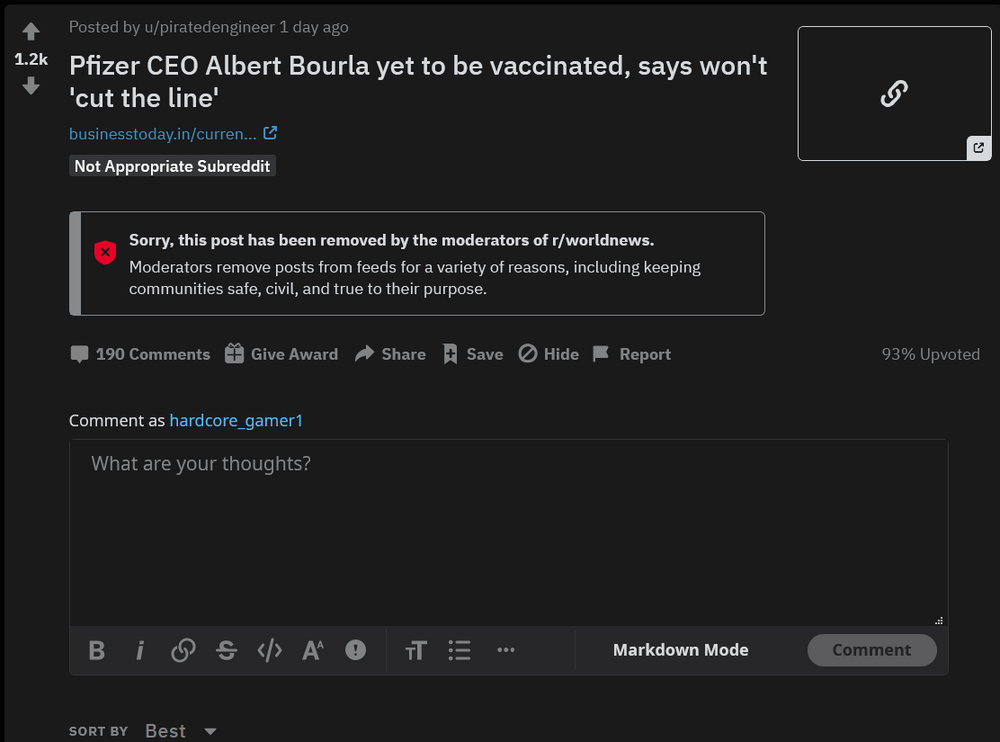Mark text as spoiler
Viewport: 1000px width, 742px height.
(x=356, y=651)
